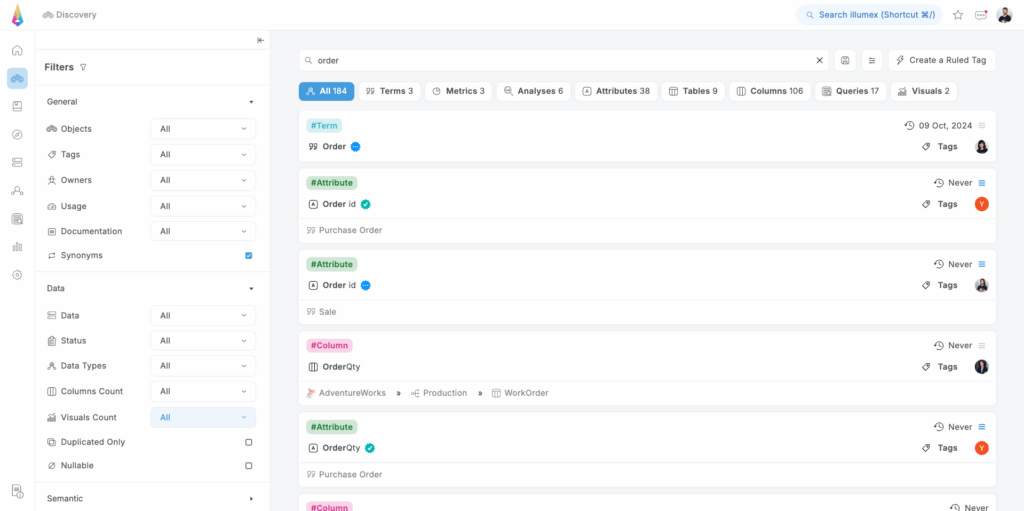Open the Data Types dropdown
The image size is (1024, 511).
click(x=203, y=366)
